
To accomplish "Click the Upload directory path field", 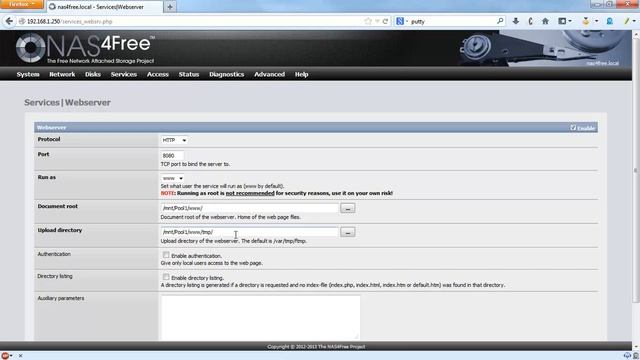I will coord(249,232).
